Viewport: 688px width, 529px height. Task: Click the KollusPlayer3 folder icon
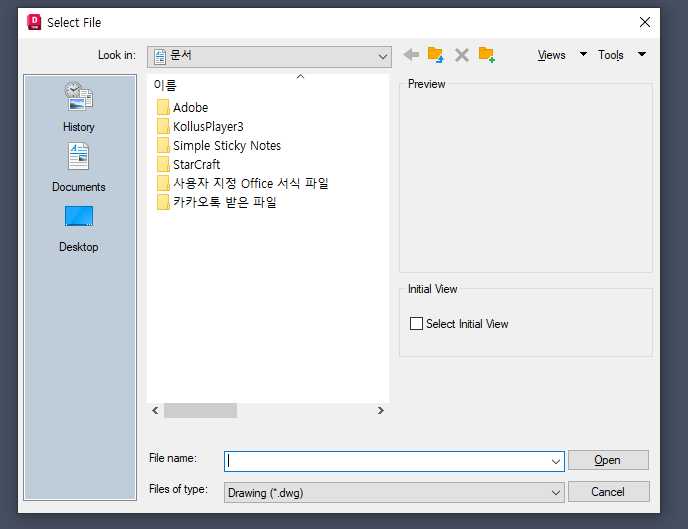(x=163, y=126)
